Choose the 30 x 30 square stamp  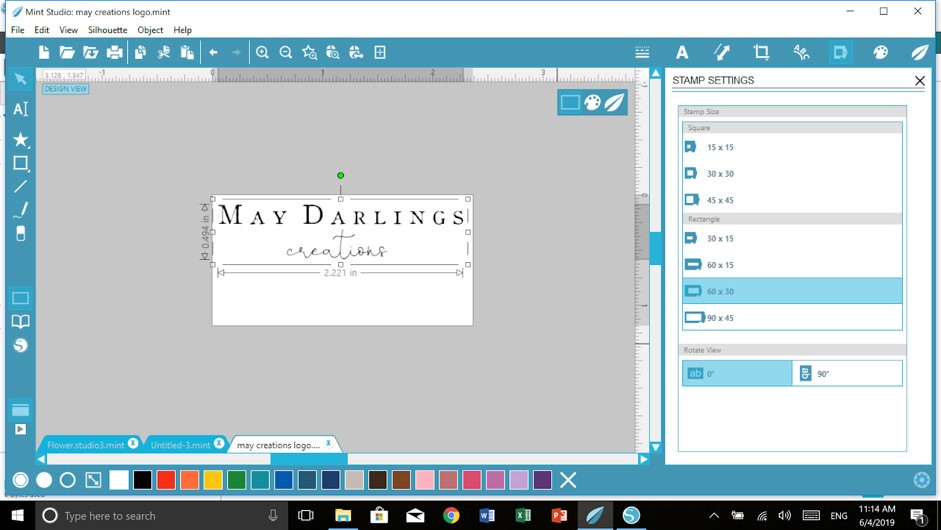pyautogui.click(x=792, y=173)
